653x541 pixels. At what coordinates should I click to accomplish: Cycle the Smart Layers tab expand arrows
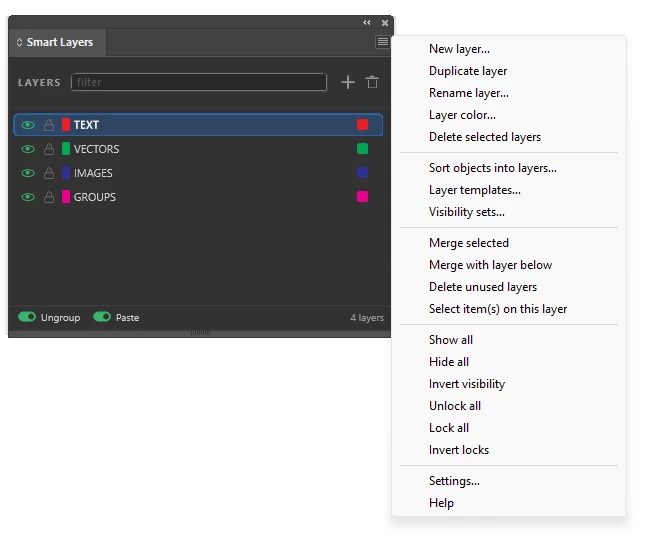tap(19, 42)
